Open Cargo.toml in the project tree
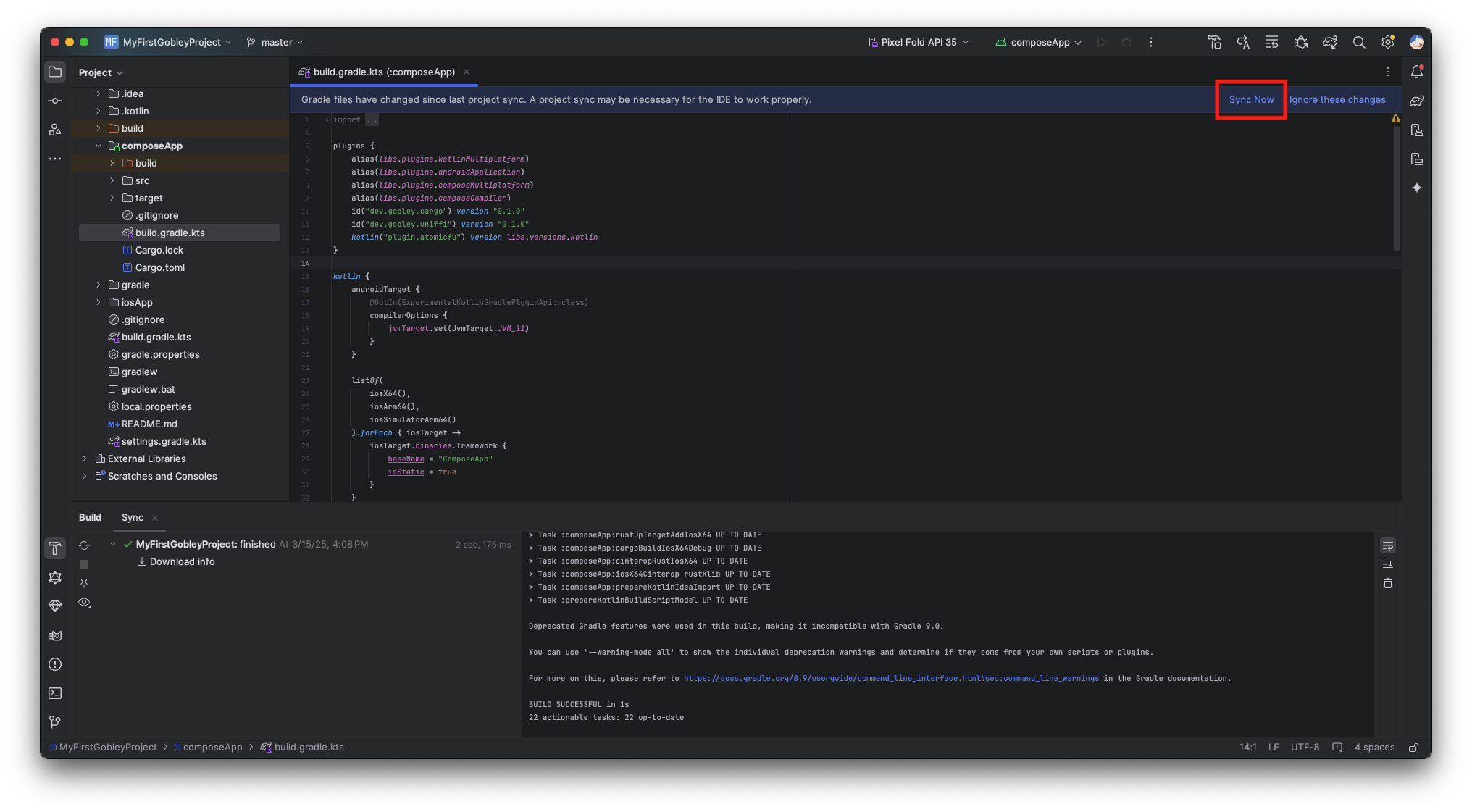The width and height of the screenshot is (1472, 812). (160, 267)
